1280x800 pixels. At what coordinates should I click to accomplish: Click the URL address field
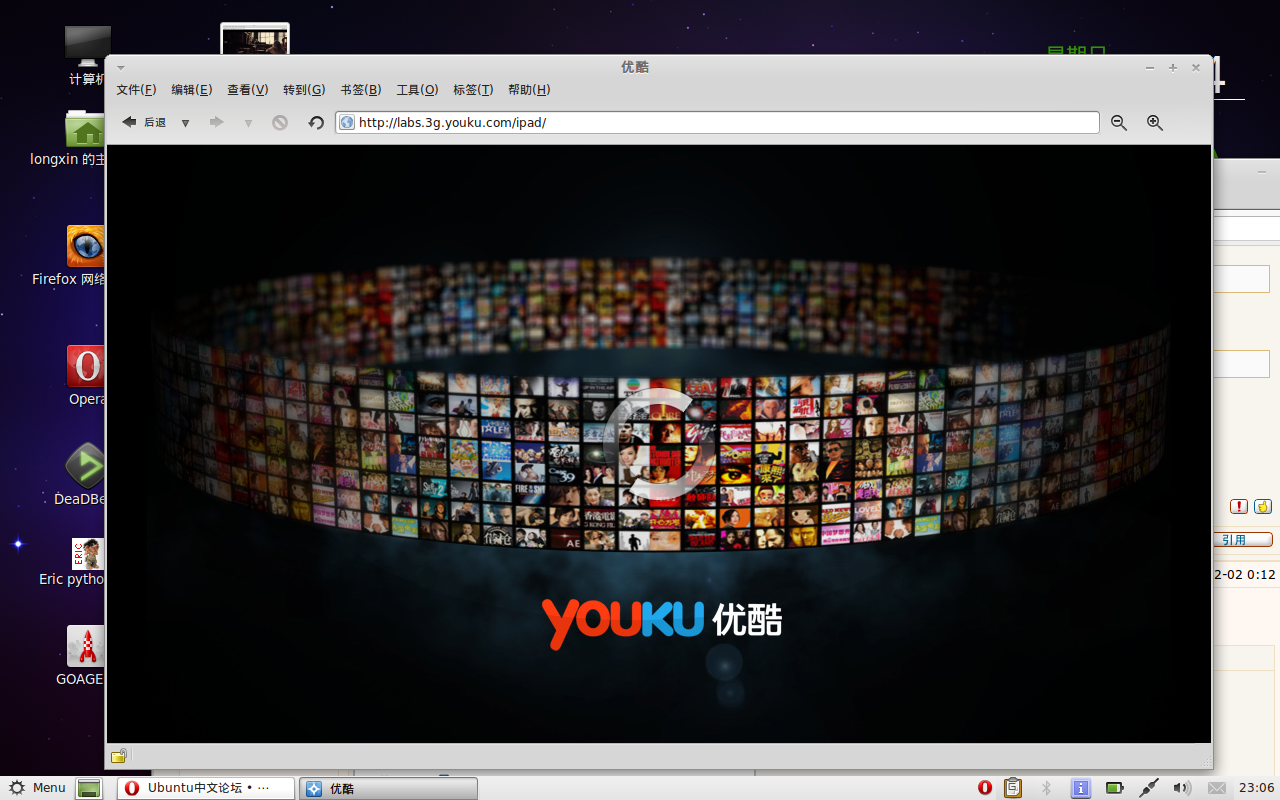717,122
